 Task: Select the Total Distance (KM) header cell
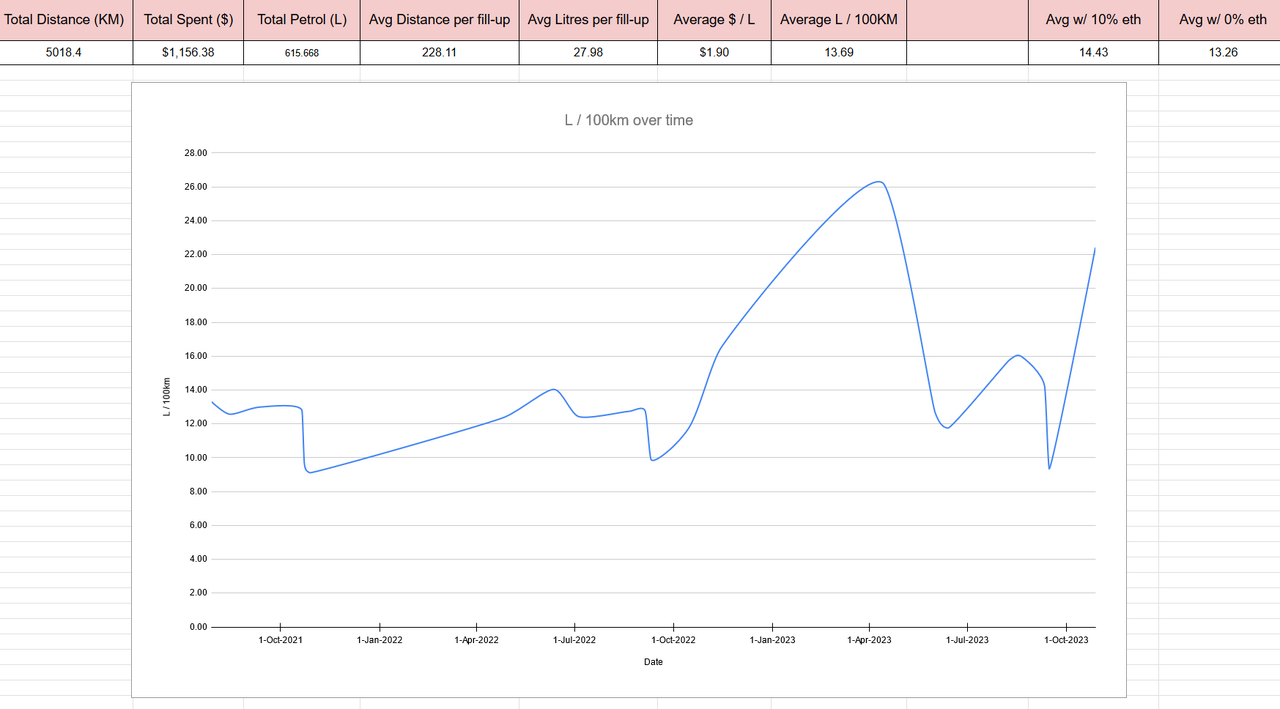click(66, 20)
